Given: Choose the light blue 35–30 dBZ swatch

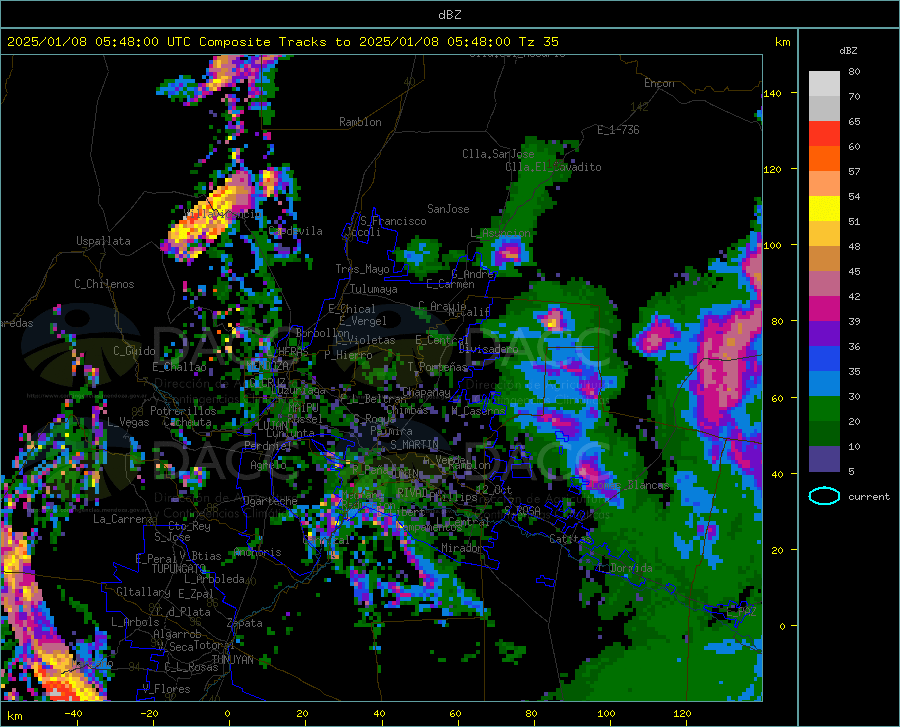Looking at the screenshot, I should click(x=824, y=384).
